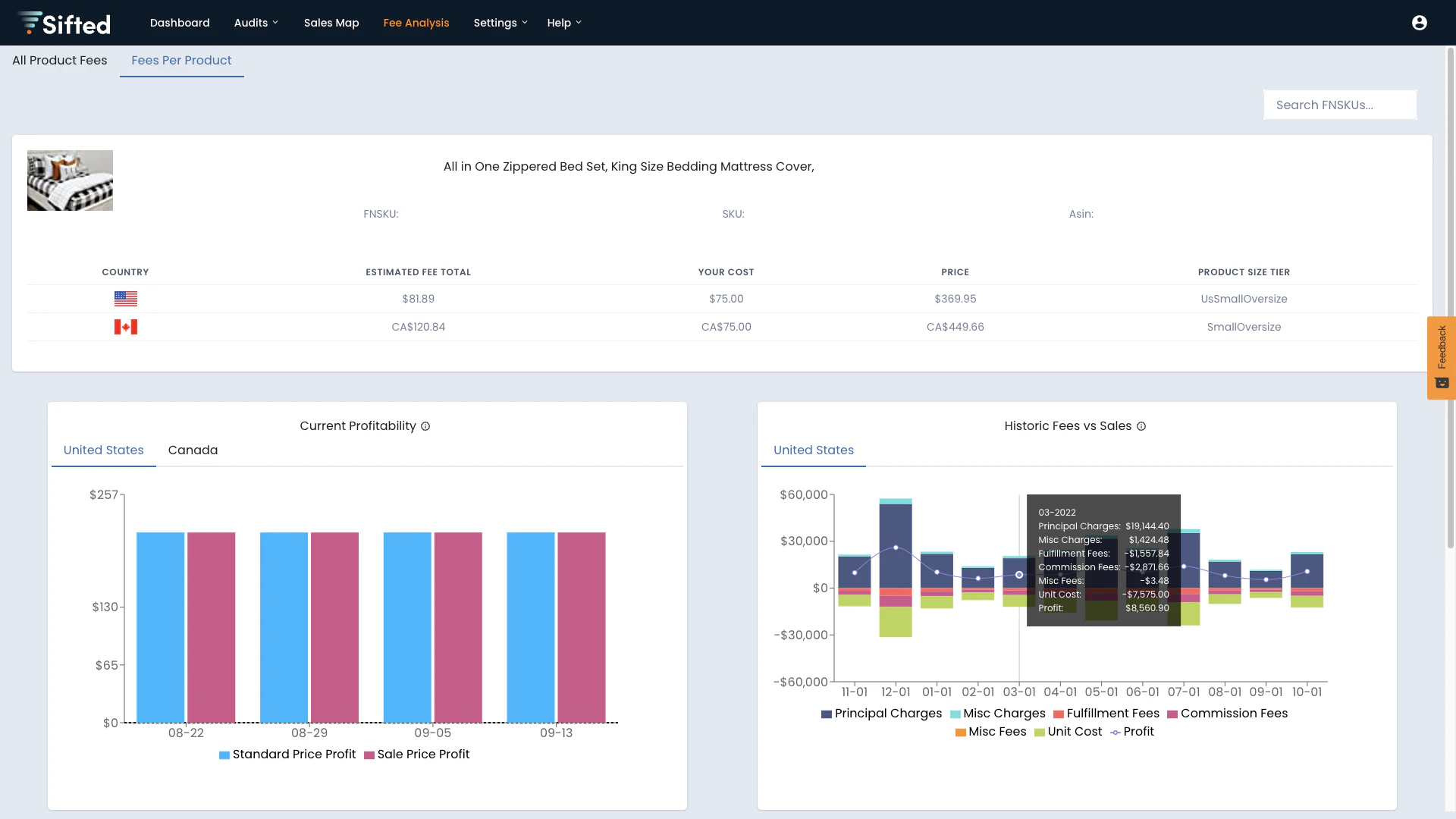Click the info icon next to Current Profitability
Screen dimensions: 1456x819
(426, 426)
